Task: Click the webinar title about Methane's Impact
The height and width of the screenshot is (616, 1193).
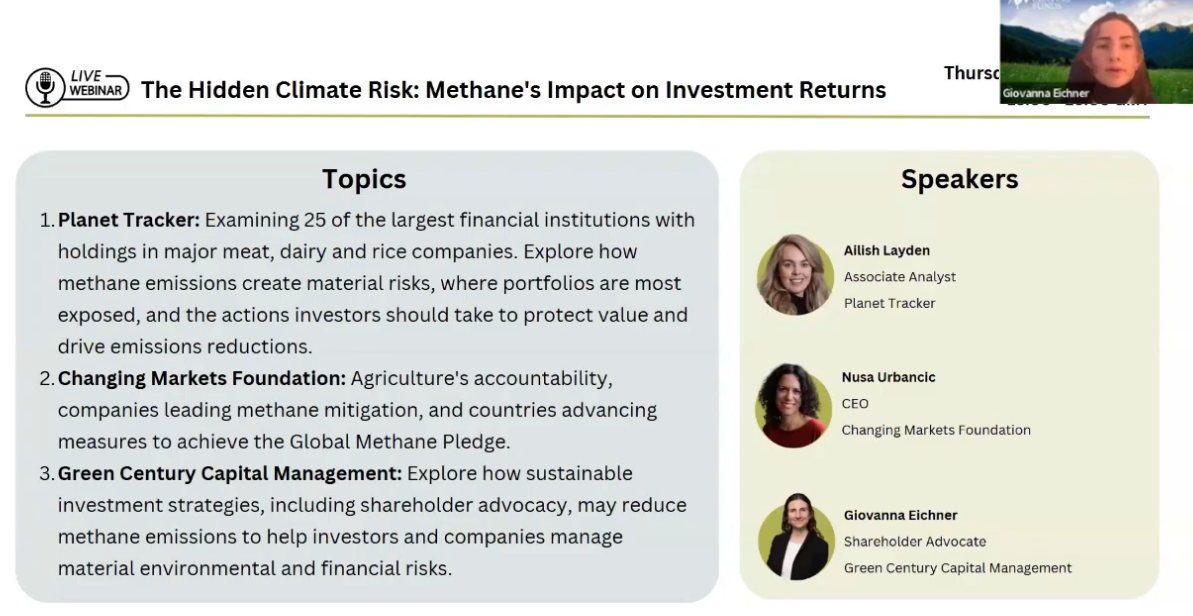Action: (x=513, y=90)
